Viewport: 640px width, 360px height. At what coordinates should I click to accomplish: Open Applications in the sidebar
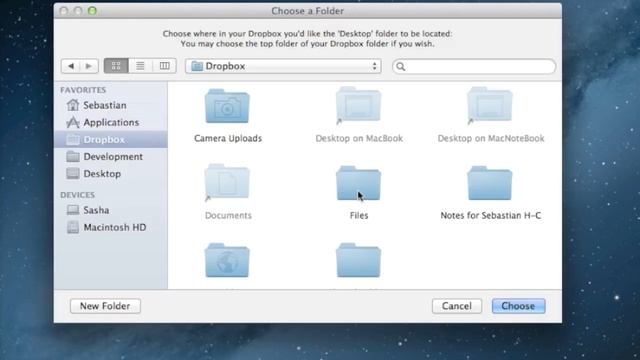pyautogui.click(x=111, y=122)
